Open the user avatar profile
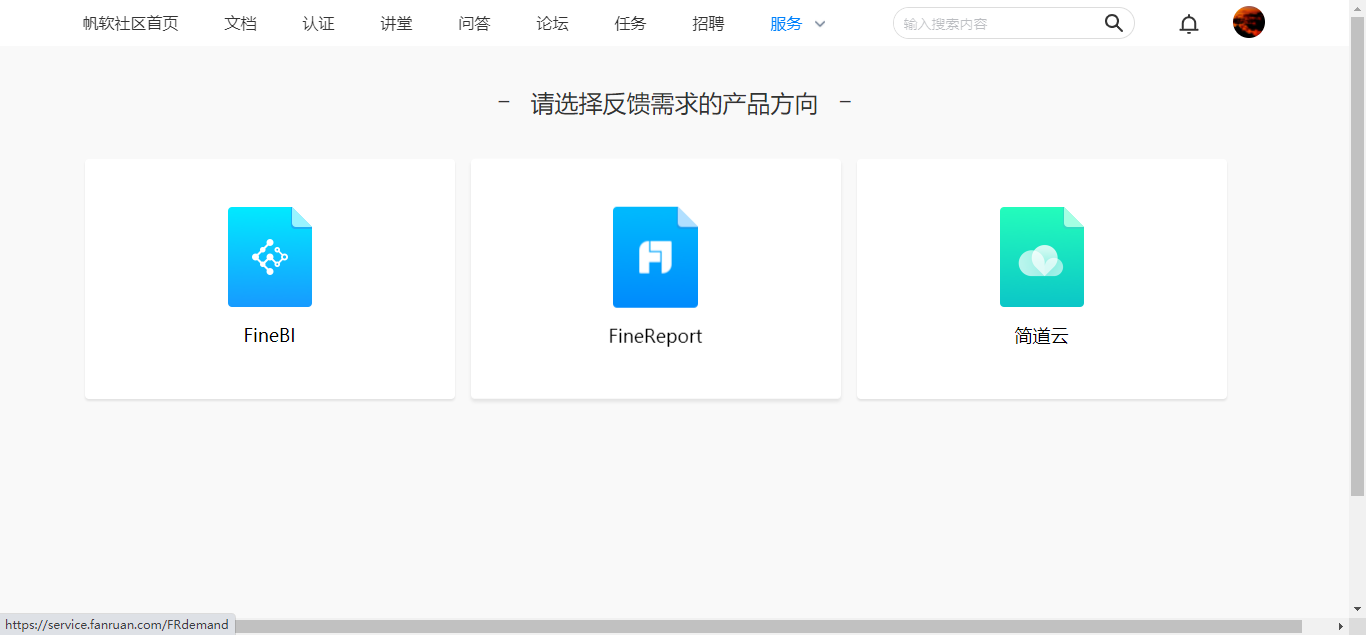Image resolution: width=1366 pixels, height=635 pixels. coord(1249,22)
